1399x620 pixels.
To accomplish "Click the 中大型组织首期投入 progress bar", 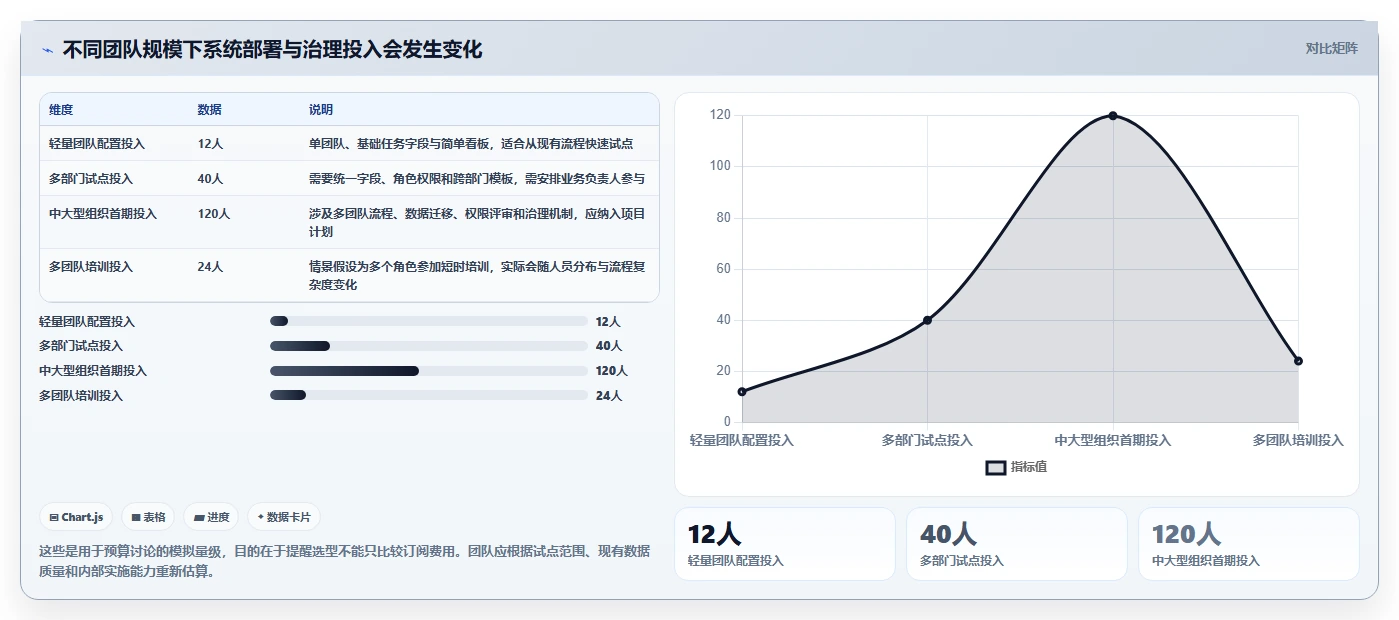I will (x=428, y=371).
